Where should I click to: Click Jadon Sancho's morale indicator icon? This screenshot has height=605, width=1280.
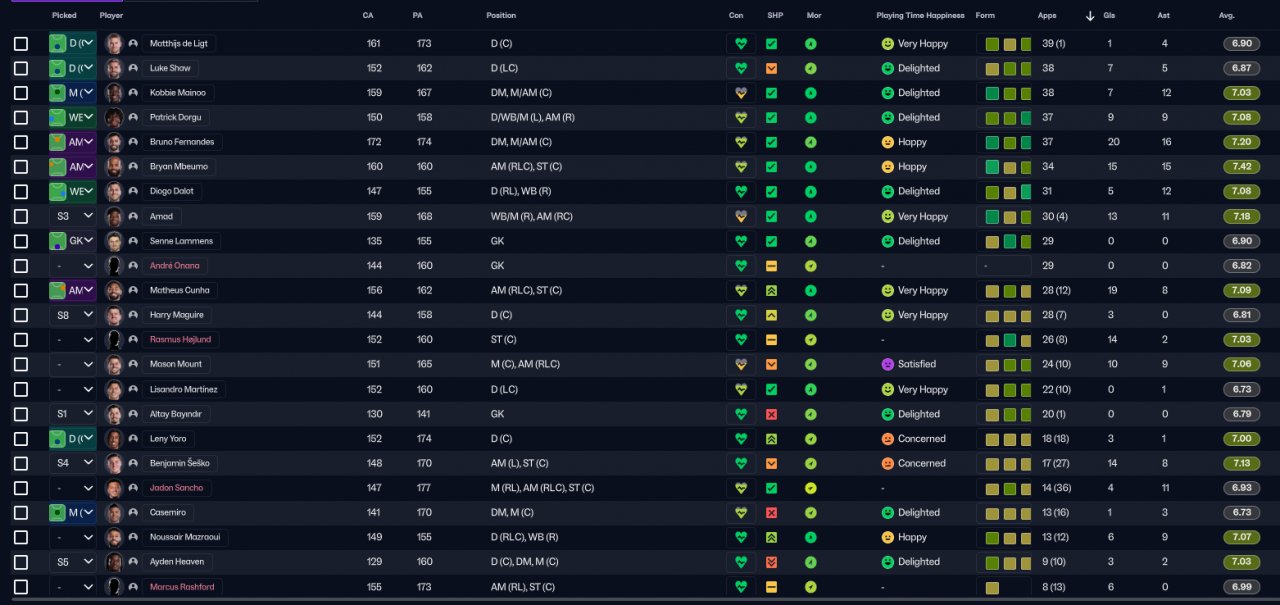coord(811,488)
